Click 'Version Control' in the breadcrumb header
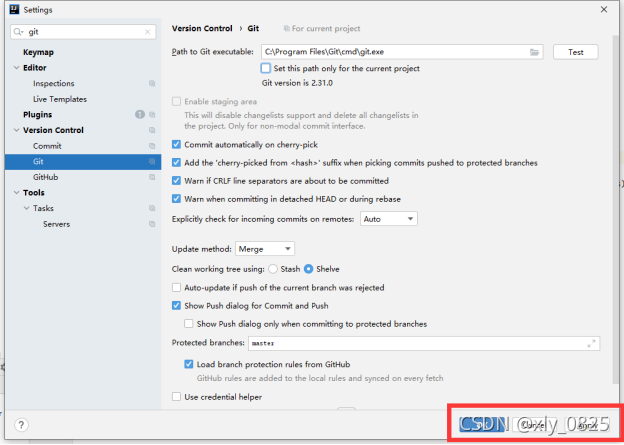Image resolution: width=624 pixels, height=445 pixels. coord(202,29)
